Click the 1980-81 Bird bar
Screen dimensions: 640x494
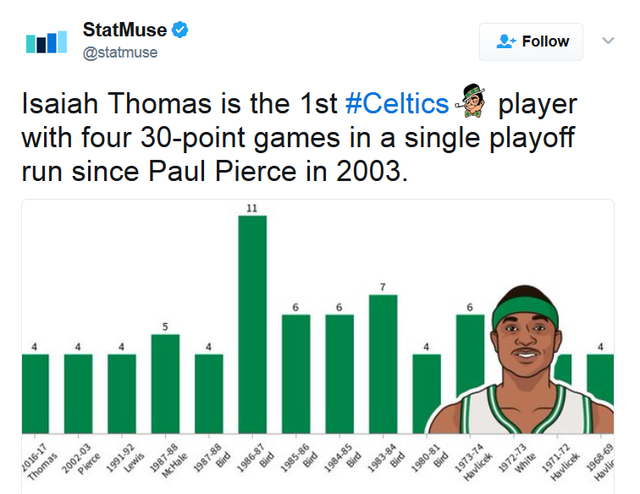tap(427, 394)
